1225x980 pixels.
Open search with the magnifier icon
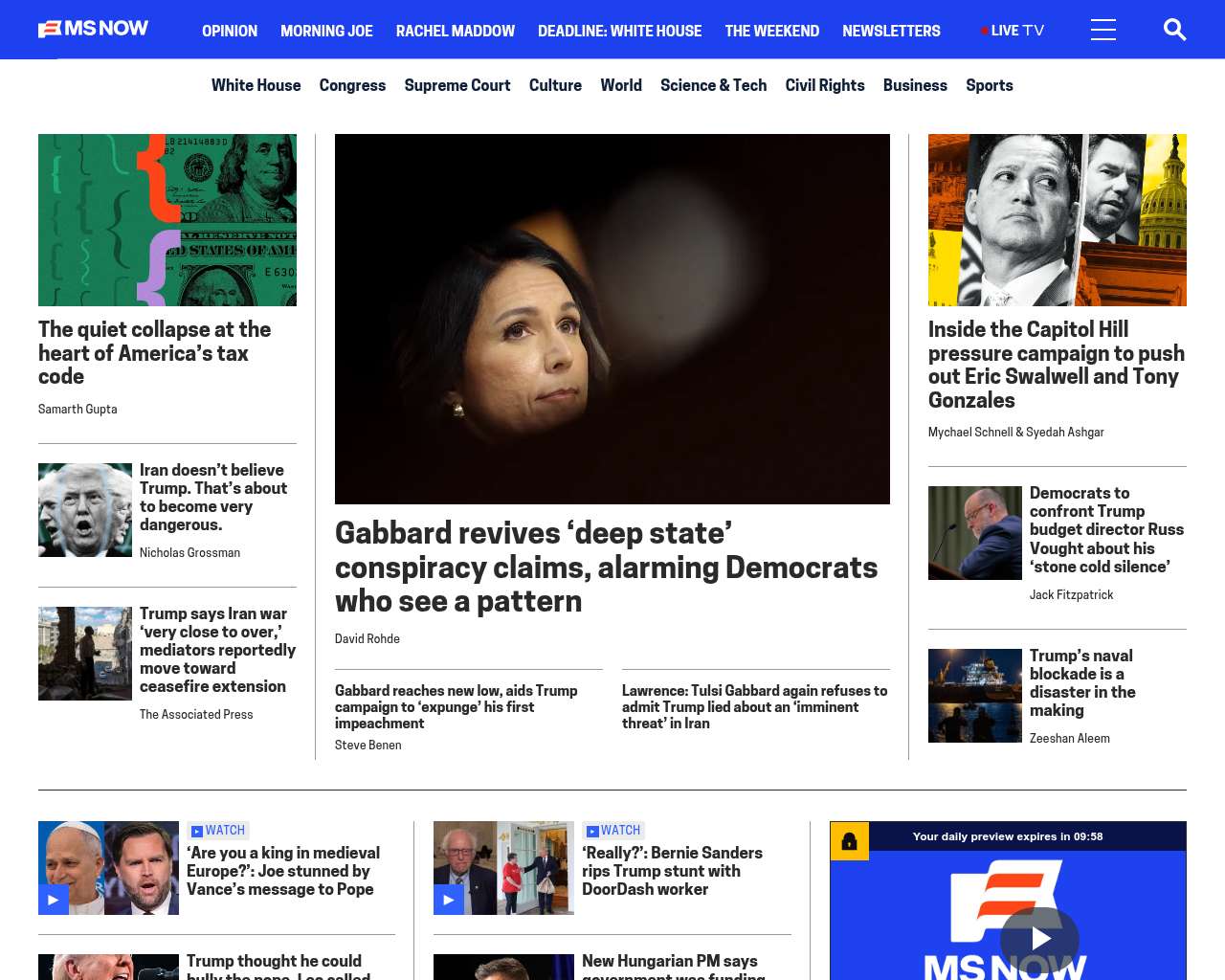click(x=1174, y=30)
